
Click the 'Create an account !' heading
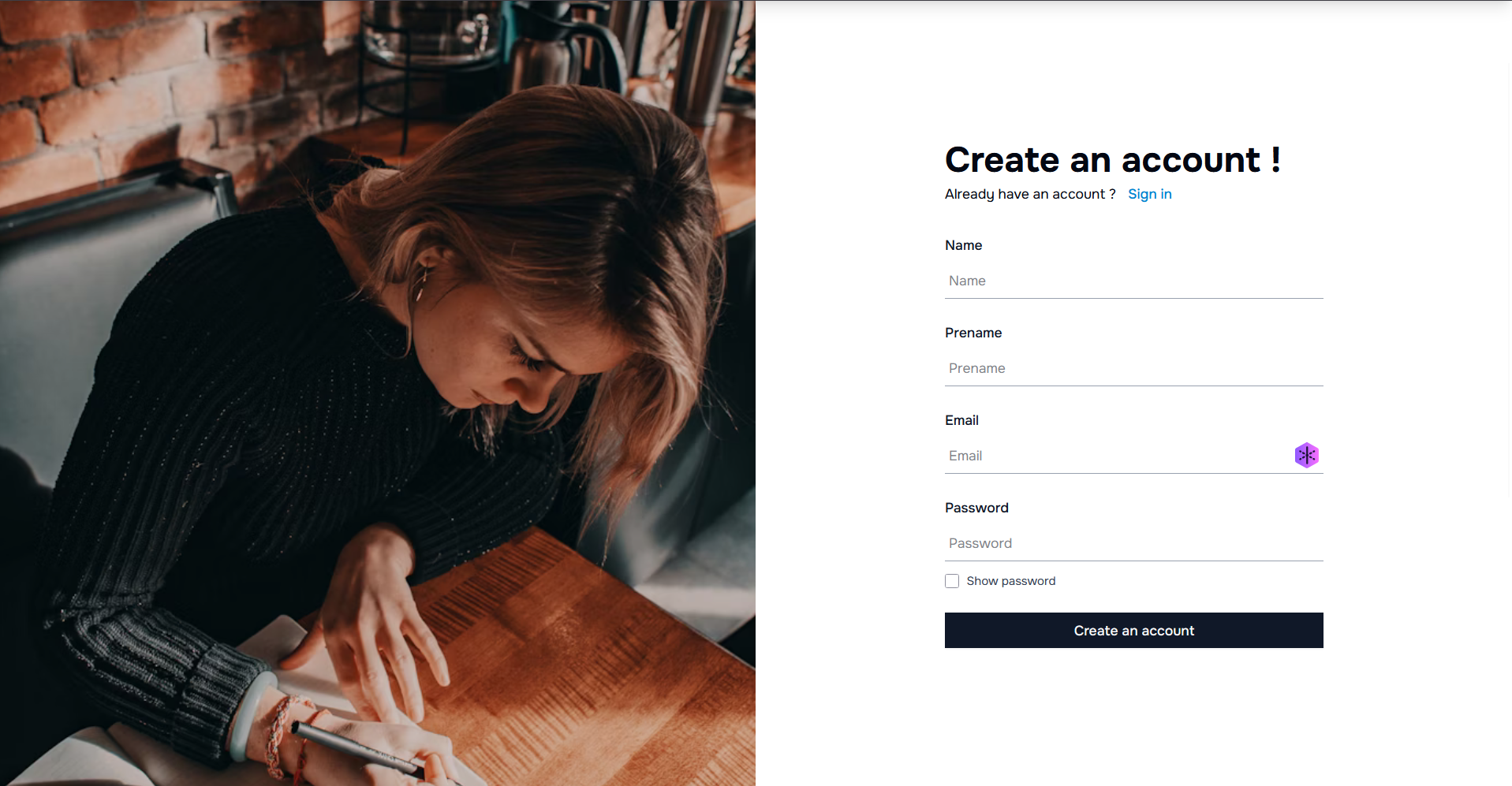click(x=1112, y=160)
